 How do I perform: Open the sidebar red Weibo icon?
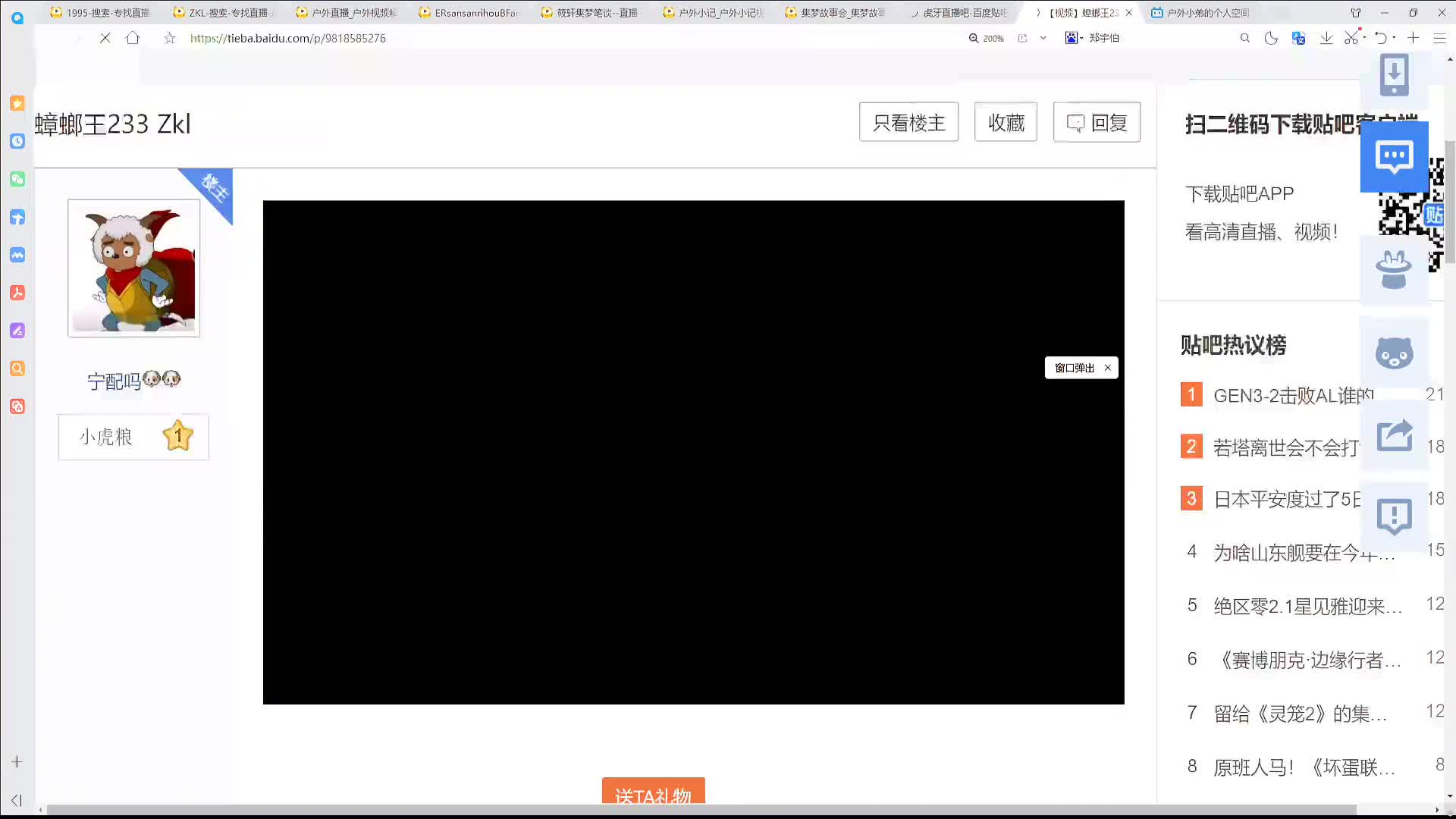(17, 406)
